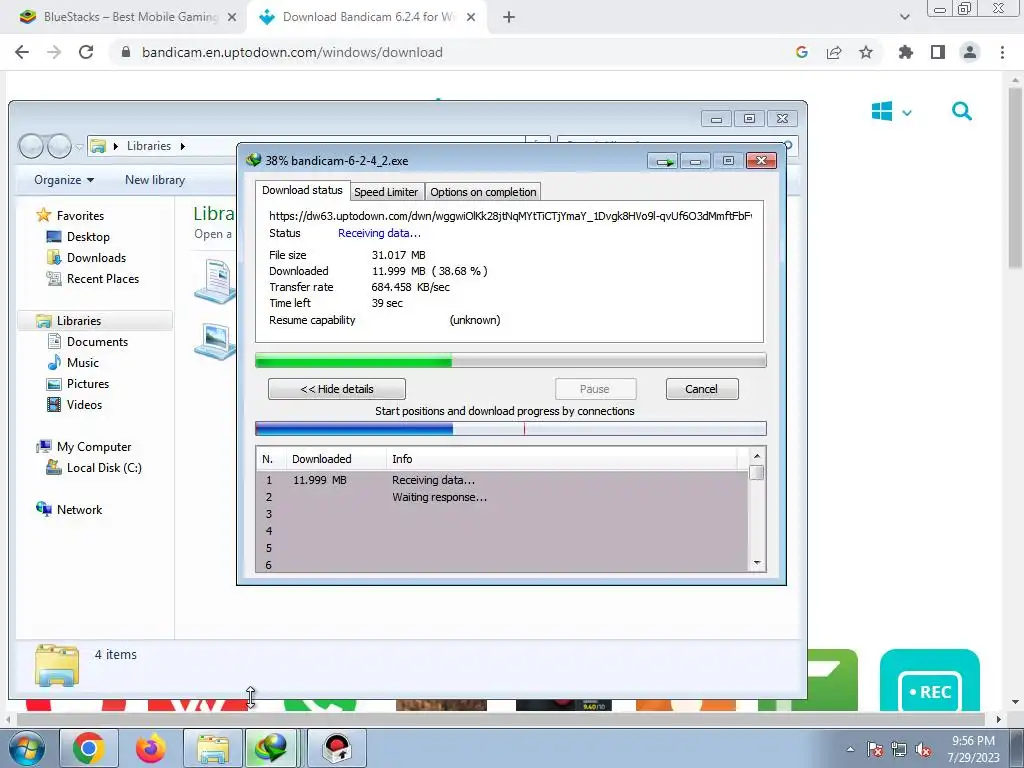Open the Organize dropdown menu
Image resolution: width=1024 pixels, height=768 pixels.
(x=64, y=180)
